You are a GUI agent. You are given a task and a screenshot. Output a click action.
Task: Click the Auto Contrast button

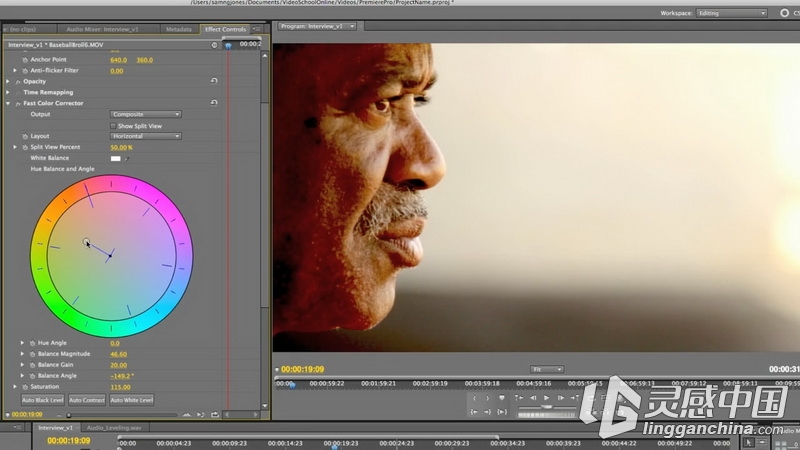point(87,400)
